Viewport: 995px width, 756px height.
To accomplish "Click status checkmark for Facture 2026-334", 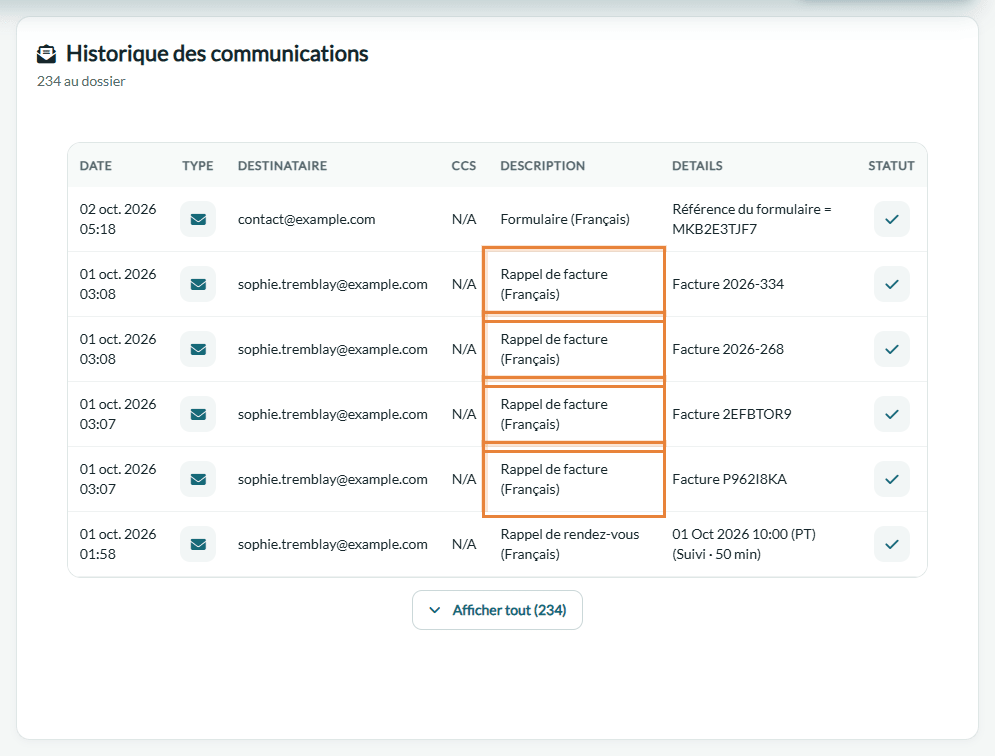I will 892,284.
